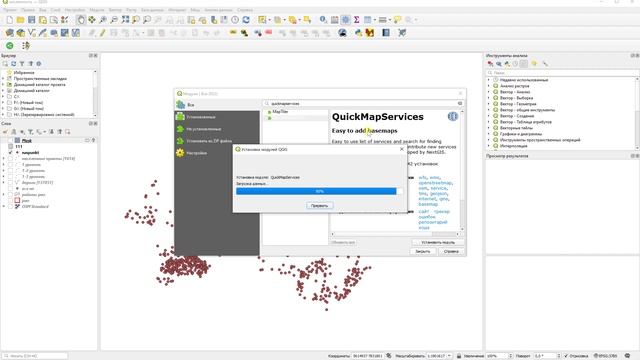Expand 'Вектор - Геометрия' toolbox group
Viewport: 640px width, 360px height.
(489, 104)
